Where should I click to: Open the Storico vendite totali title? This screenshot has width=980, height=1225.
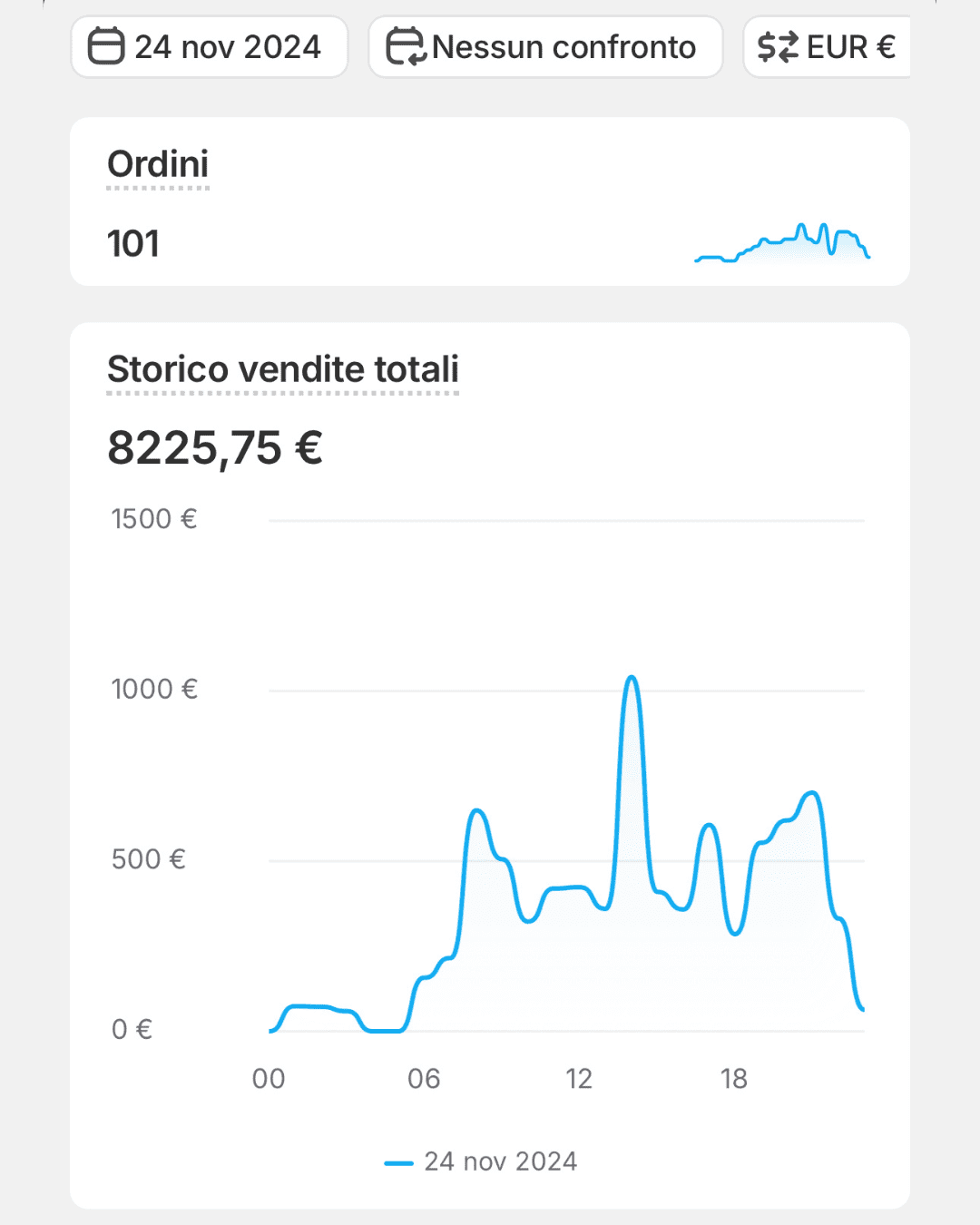click(x=283, y=369)
